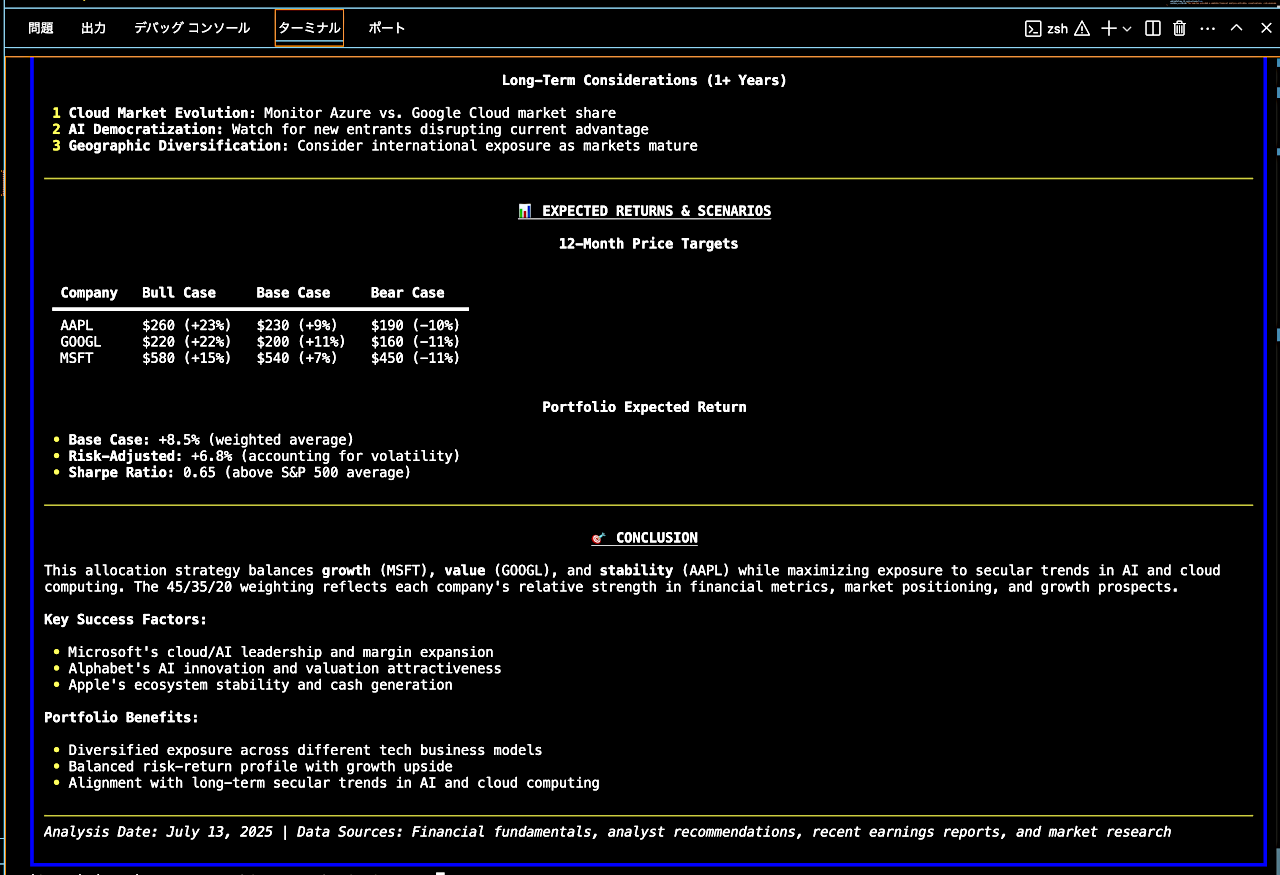1280x875 pixels.
Task: Click the Analysis Date: July 13, 2025 footer
Action: pos(607,832)
